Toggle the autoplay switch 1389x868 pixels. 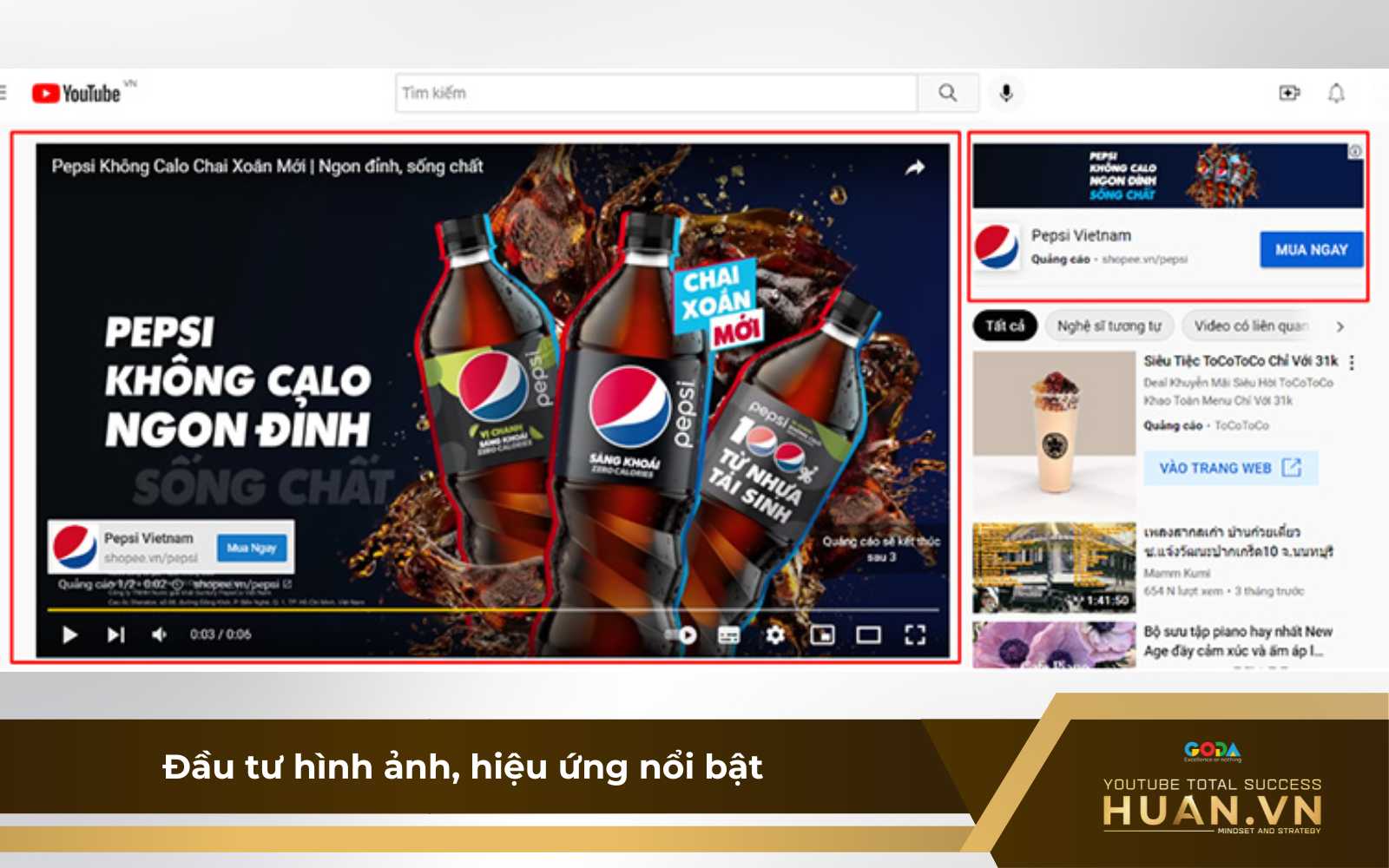click(681, 635)
